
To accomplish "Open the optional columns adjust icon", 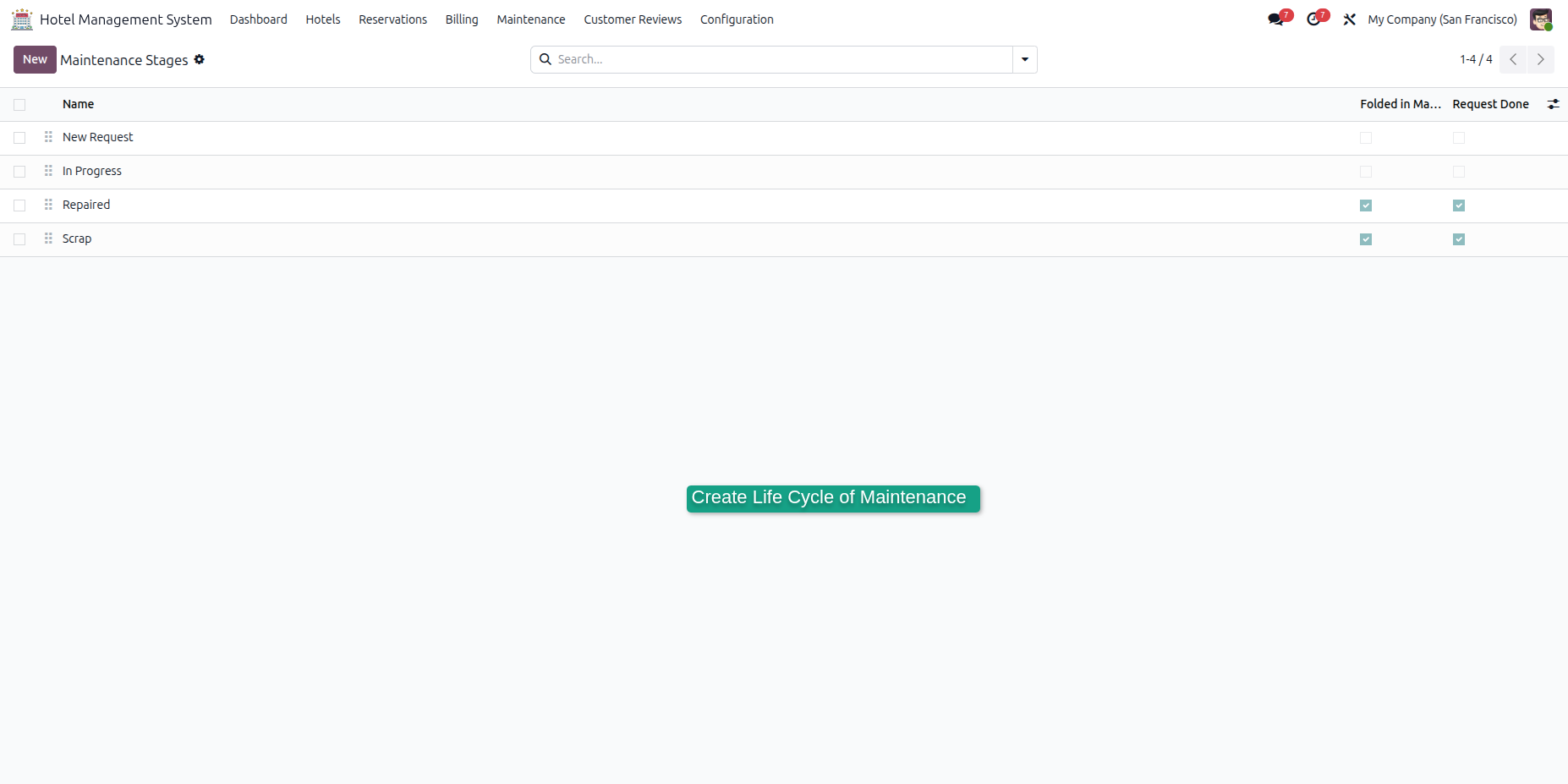I will pyautogui.click(x=1553, y=104).
